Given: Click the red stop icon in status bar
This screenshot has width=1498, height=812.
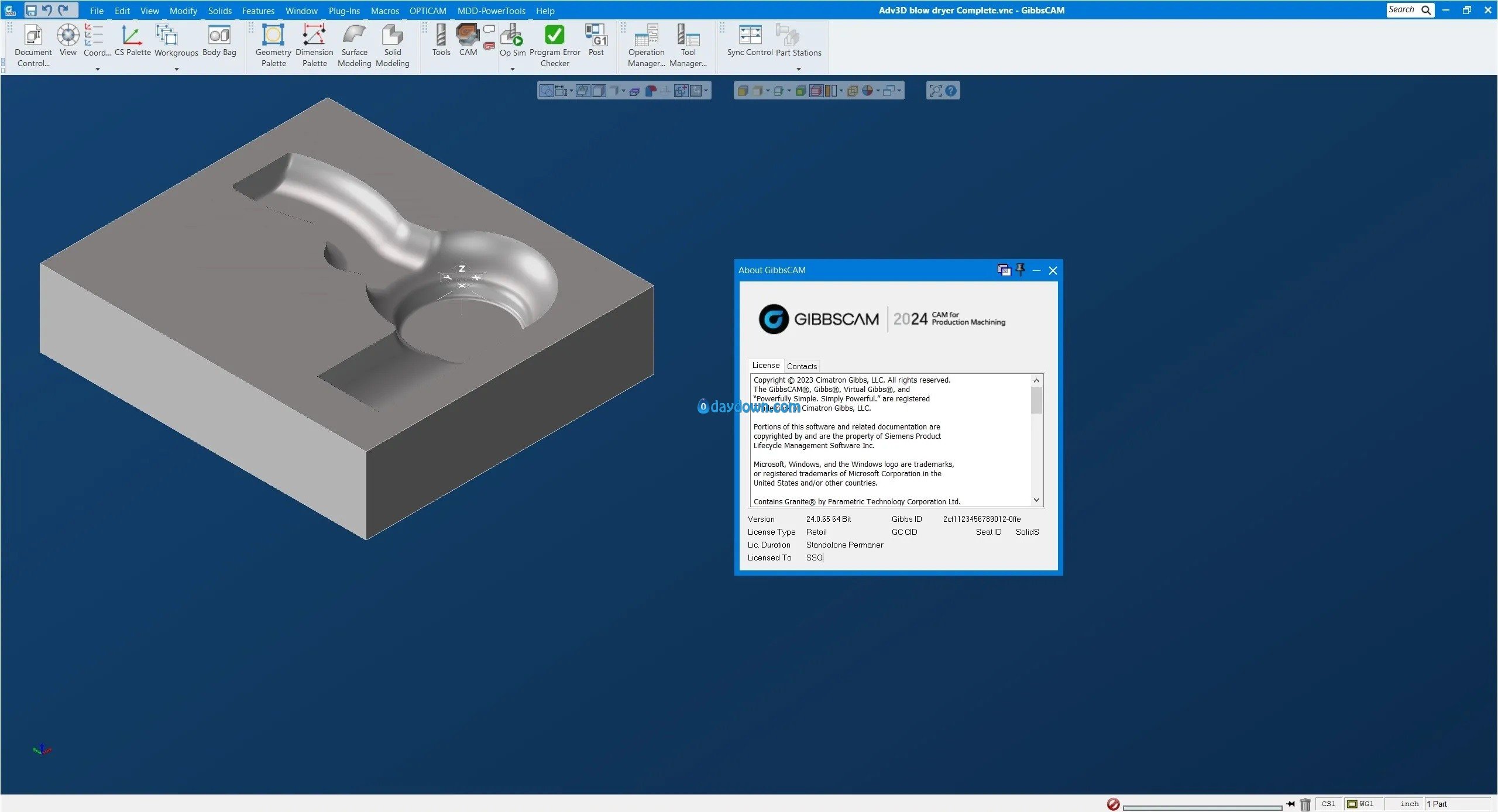Looking at the screenshot, I should [x=1113, y=804].
